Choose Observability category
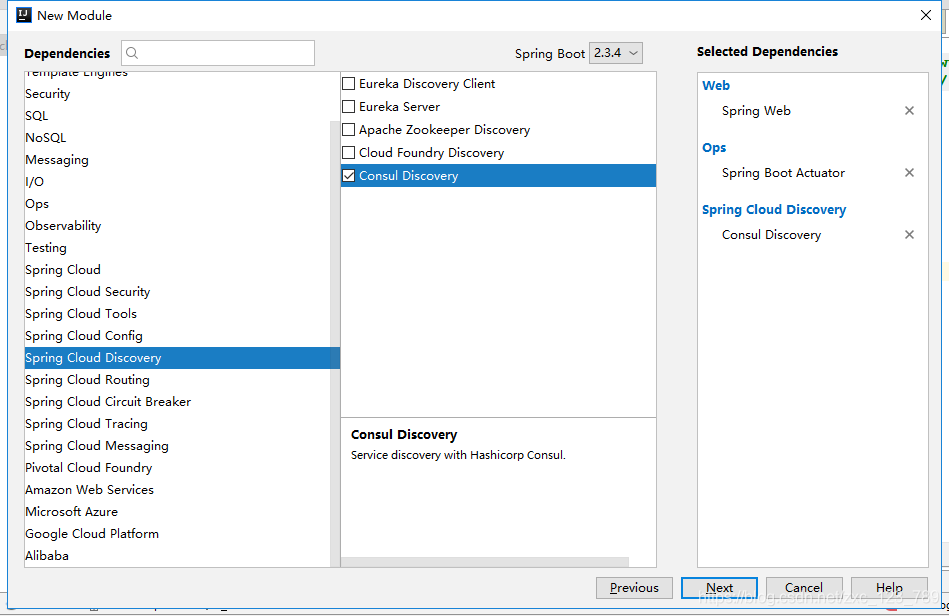The width and height of the screenshot is (949, 616). (177, 226)
